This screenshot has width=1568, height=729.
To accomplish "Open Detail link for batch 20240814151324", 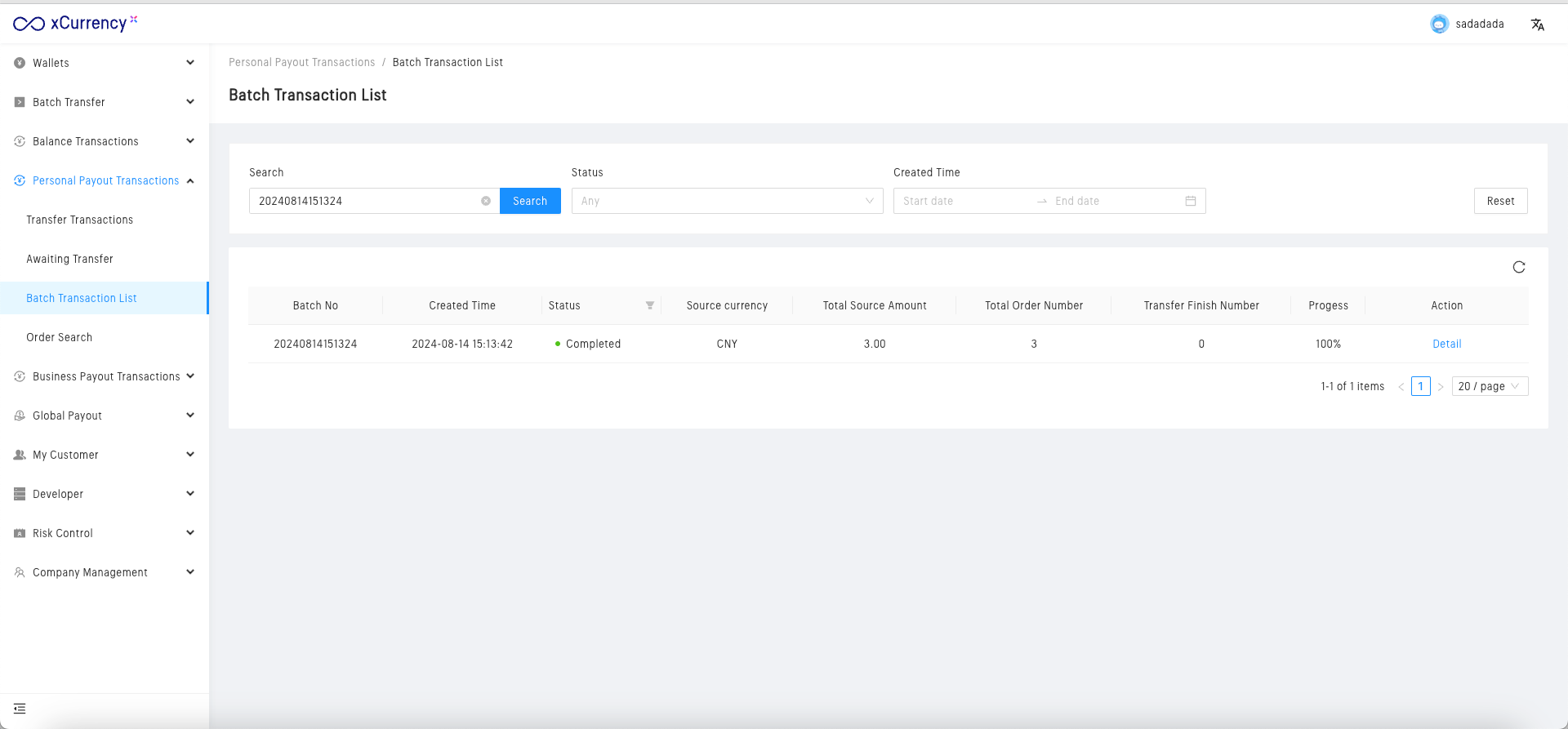I will [x=1446, y=344].
